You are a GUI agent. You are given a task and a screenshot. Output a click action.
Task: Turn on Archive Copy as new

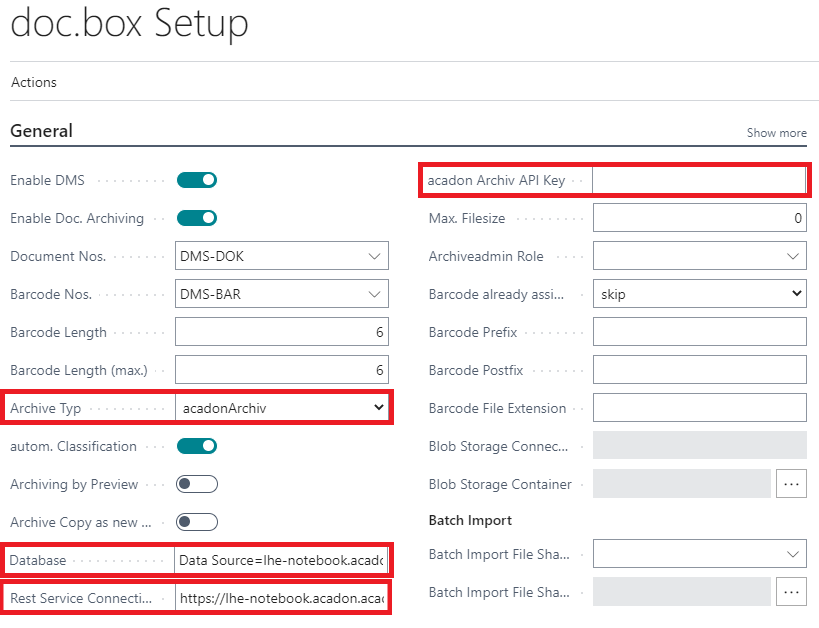(196, 522)
